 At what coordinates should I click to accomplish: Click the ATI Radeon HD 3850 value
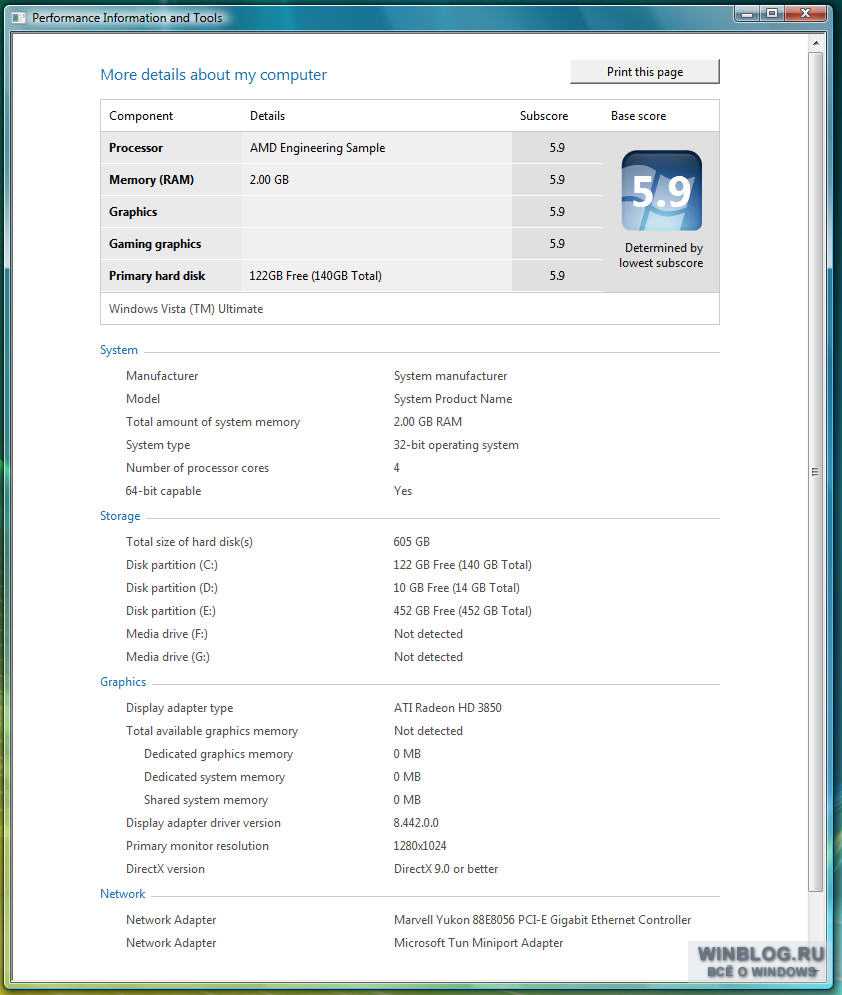tap(447, 708)
